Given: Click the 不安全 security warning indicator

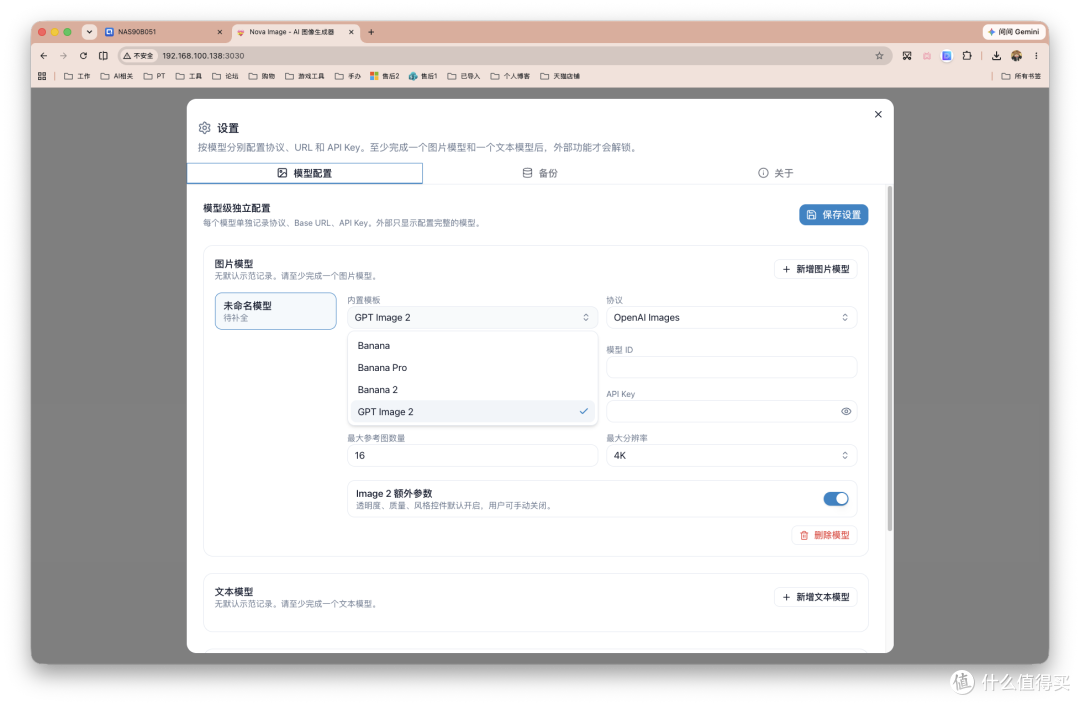Looking at the screenshot, I should pyautogui.click(x=138, y=56).
